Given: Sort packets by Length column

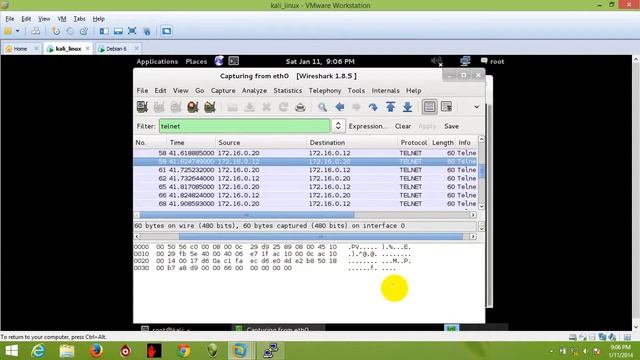Looking at the screenshot, I should [443, 142].
